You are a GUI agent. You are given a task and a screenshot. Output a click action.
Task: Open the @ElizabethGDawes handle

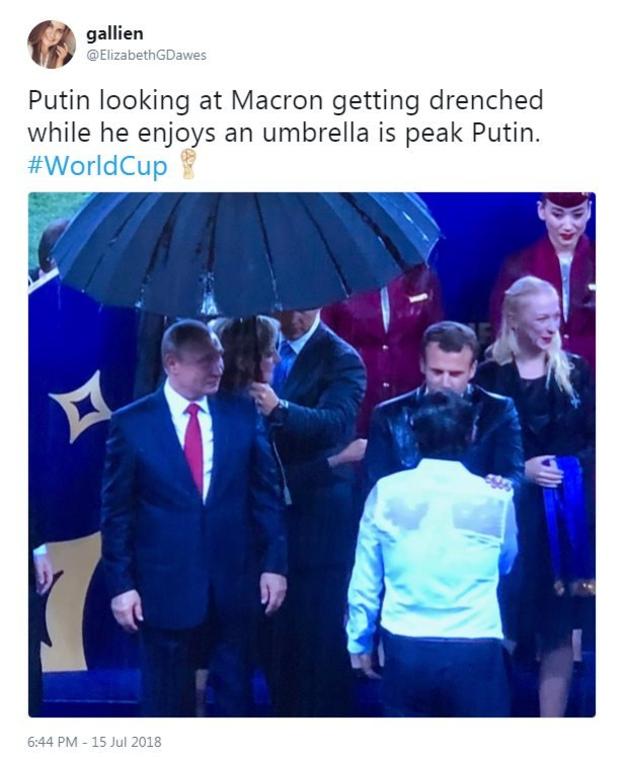[146, 55]
